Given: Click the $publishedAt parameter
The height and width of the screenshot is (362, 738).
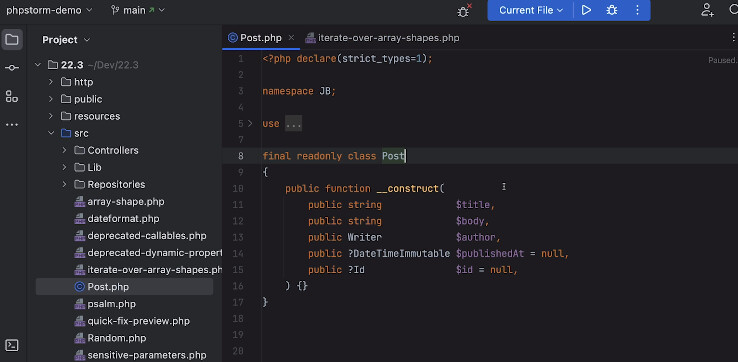Looking at the screenshot, I should point(490,254).
